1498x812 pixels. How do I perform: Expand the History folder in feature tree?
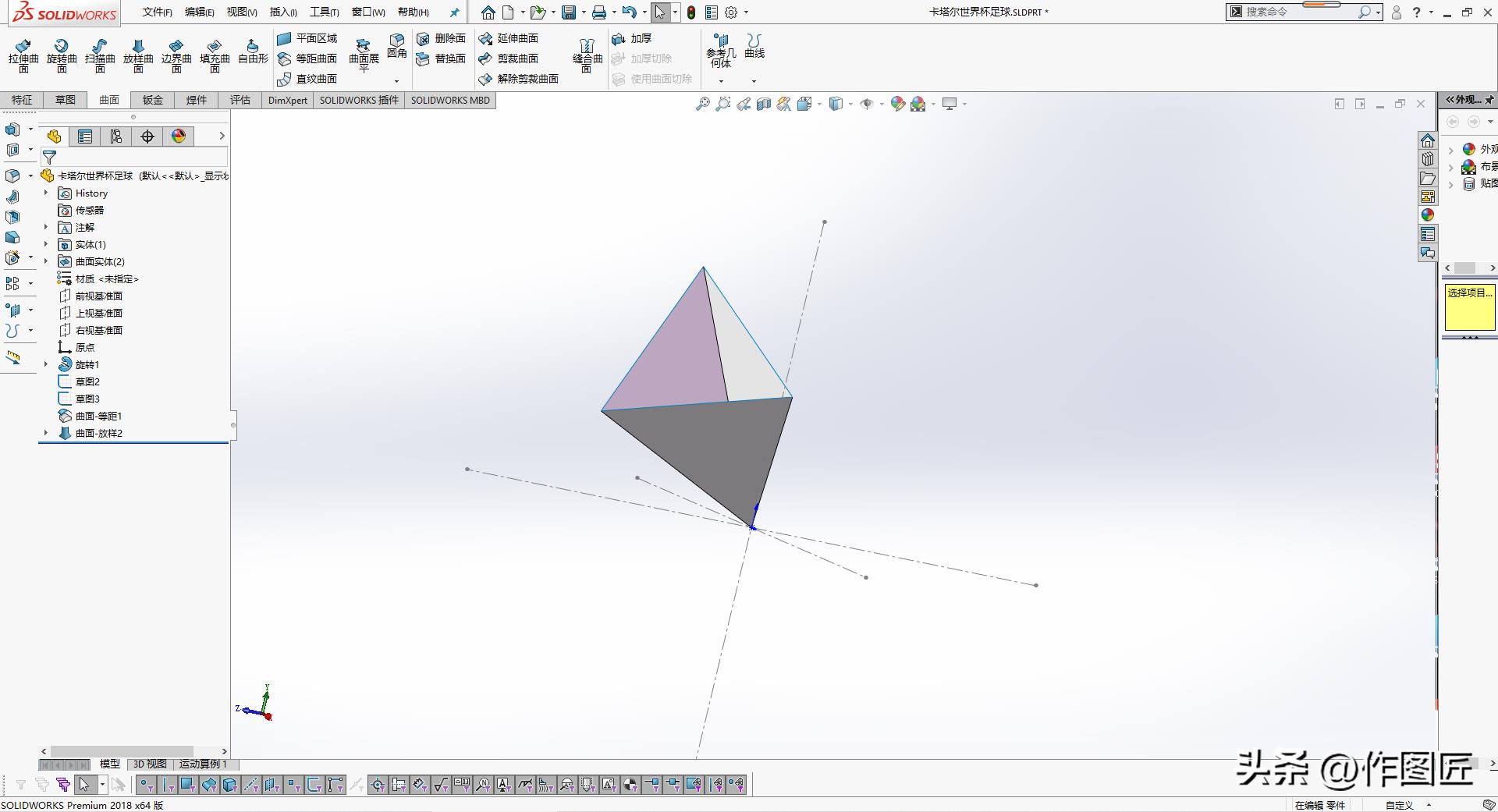click(46, 193)
